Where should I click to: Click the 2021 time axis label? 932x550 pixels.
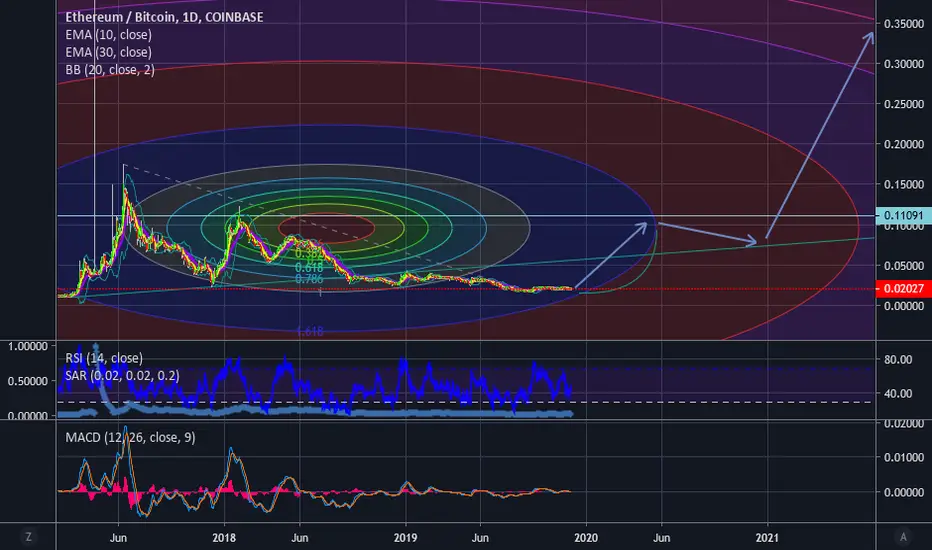tap(767, 538)
